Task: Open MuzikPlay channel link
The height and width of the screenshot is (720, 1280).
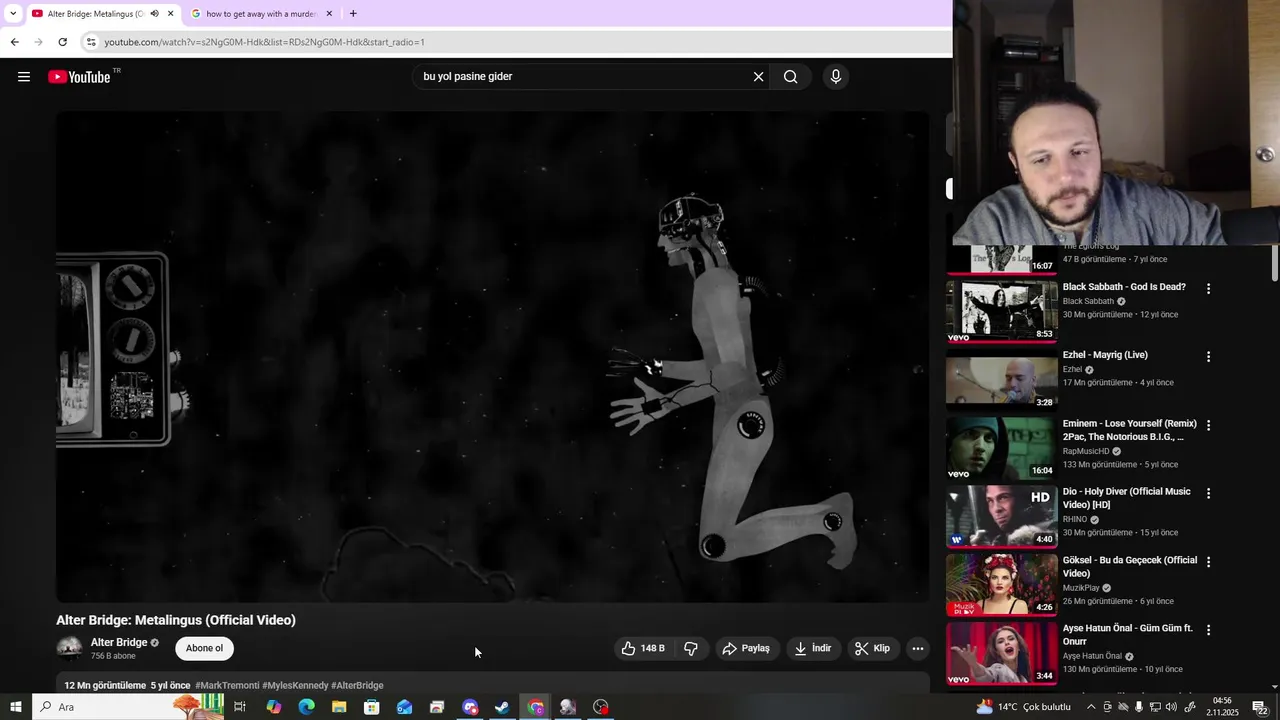Action: pyautogui.click(x=1081, y=588)
